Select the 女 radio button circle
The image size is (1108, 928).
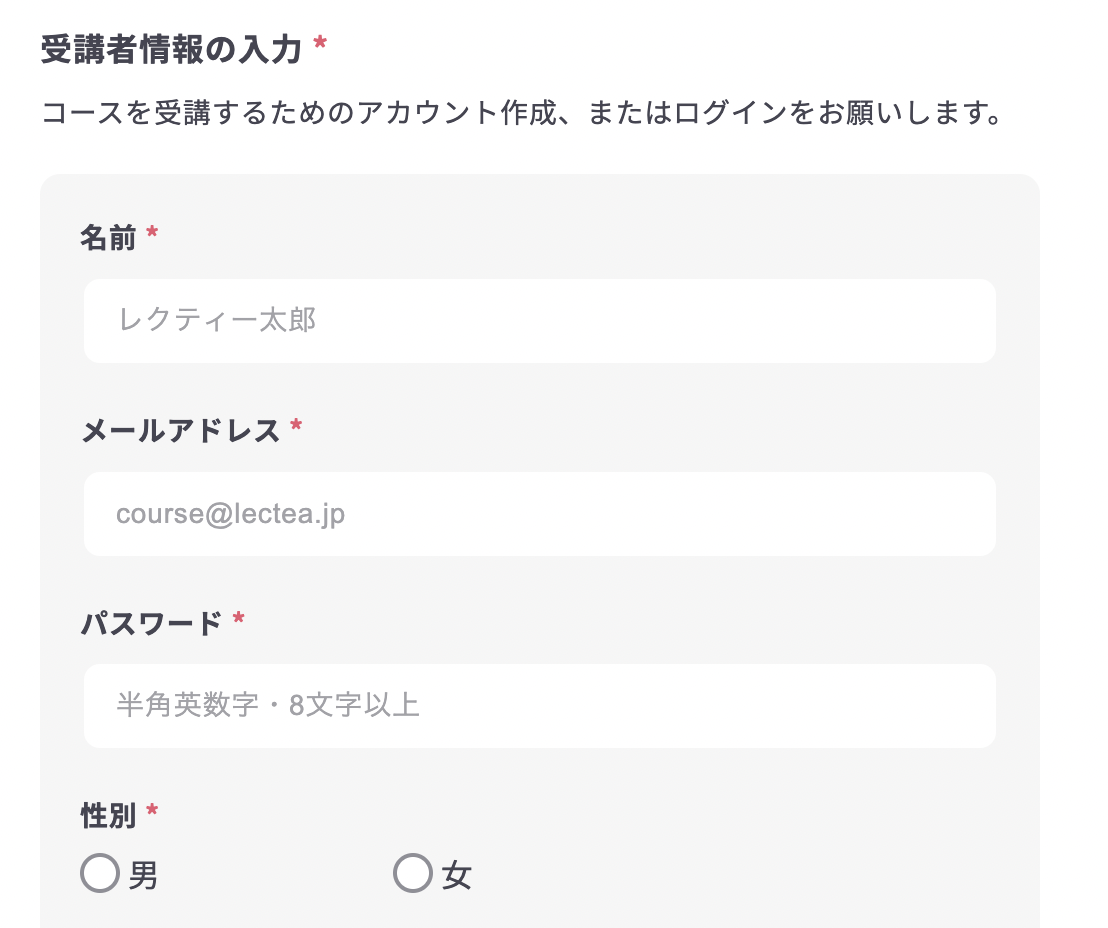pyautogui.click(x=413, y=873)
